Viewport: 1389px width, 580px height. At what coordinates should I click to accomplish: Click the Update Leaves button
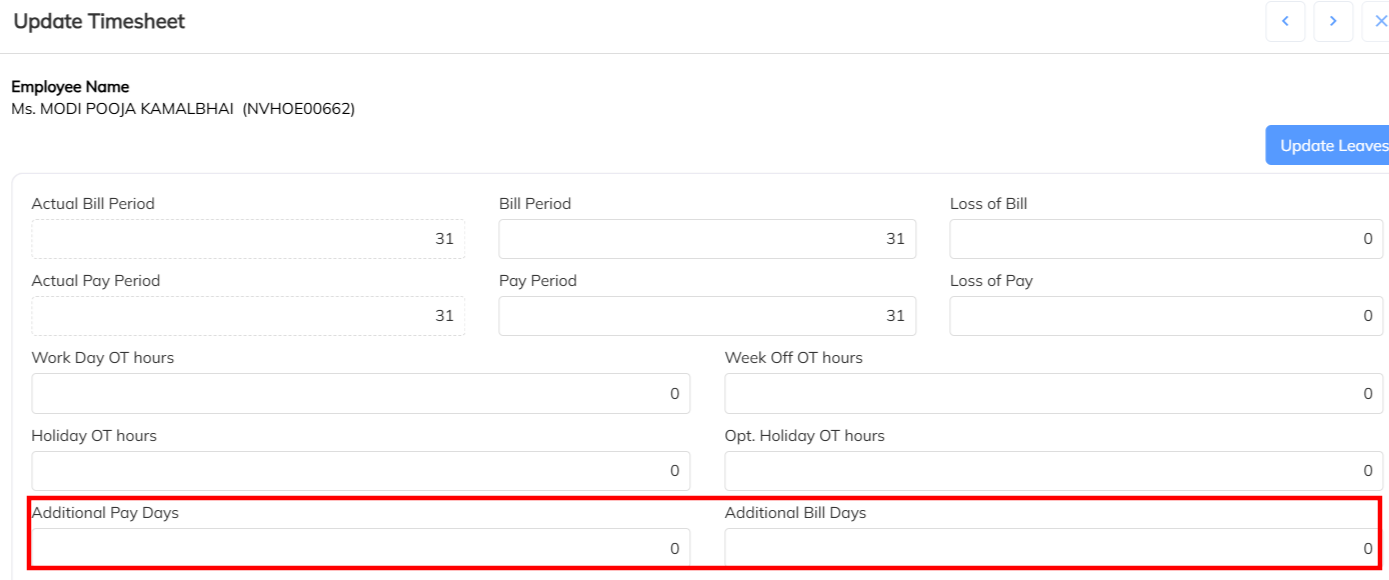click(1330, 145)
